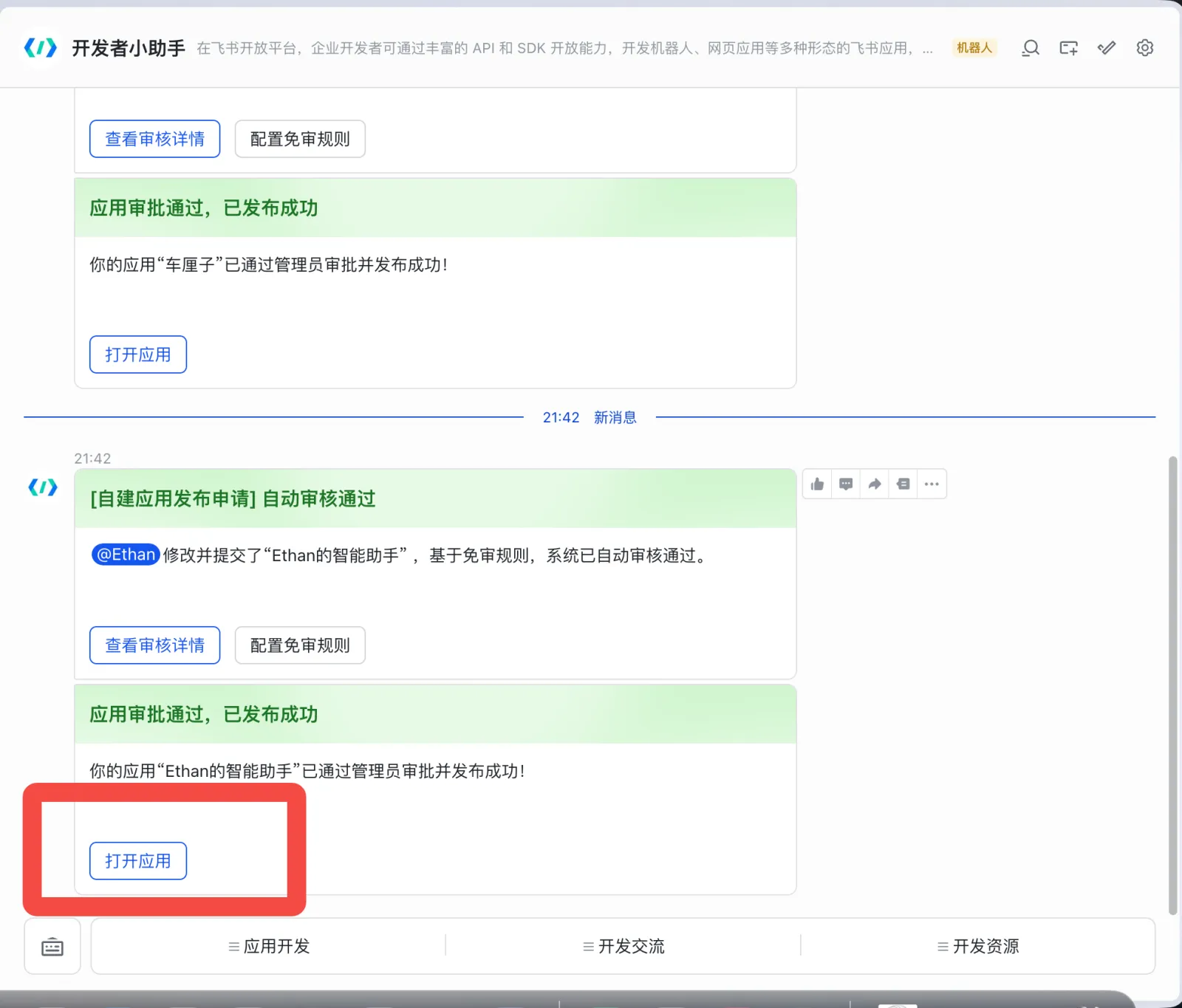Click the 21:42 timestamp above the message

[x=92, y=459]
